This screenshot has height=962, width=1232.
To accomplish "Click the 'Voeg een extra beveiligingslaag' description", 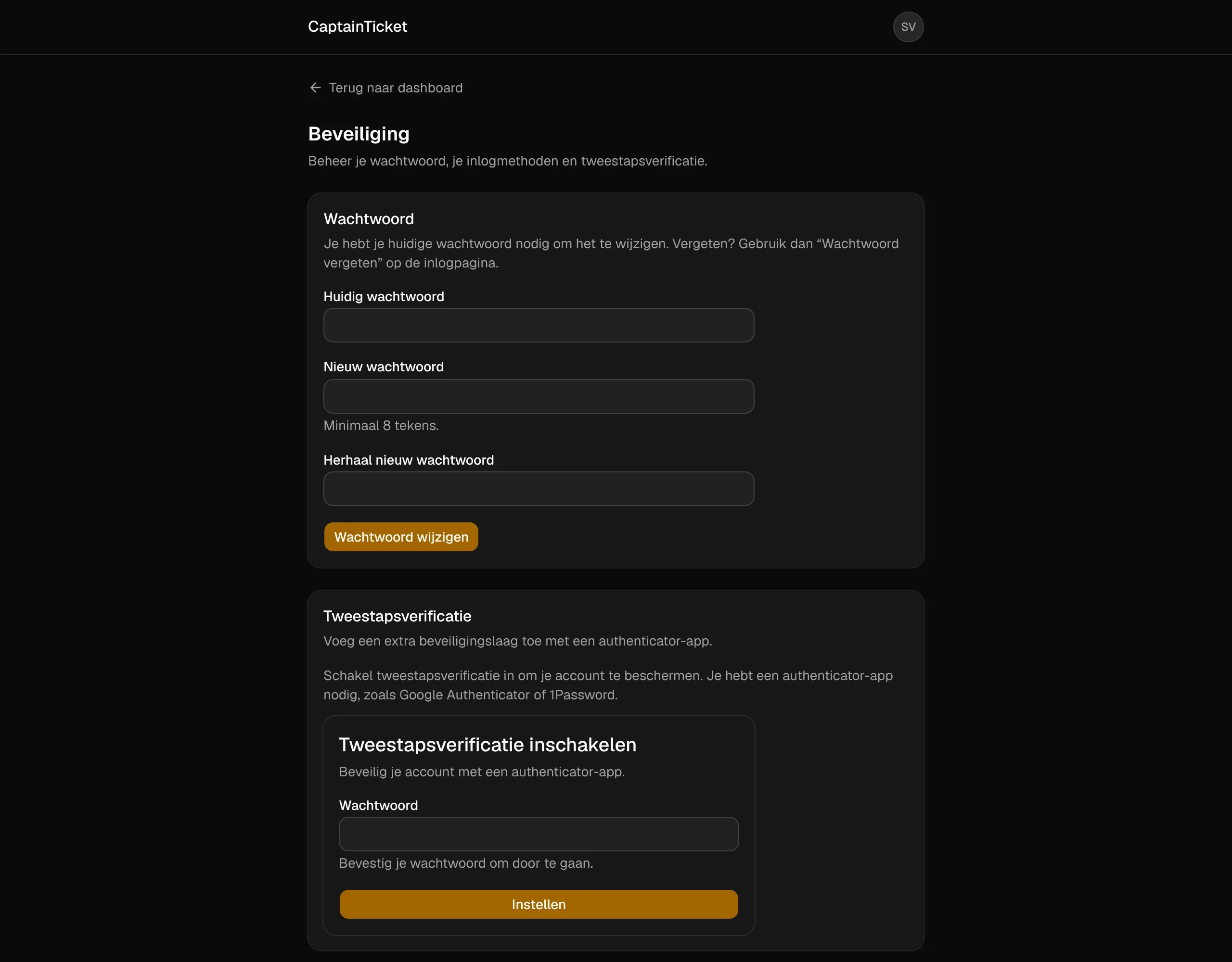I will pyautogui.click(x=517, y=641).
